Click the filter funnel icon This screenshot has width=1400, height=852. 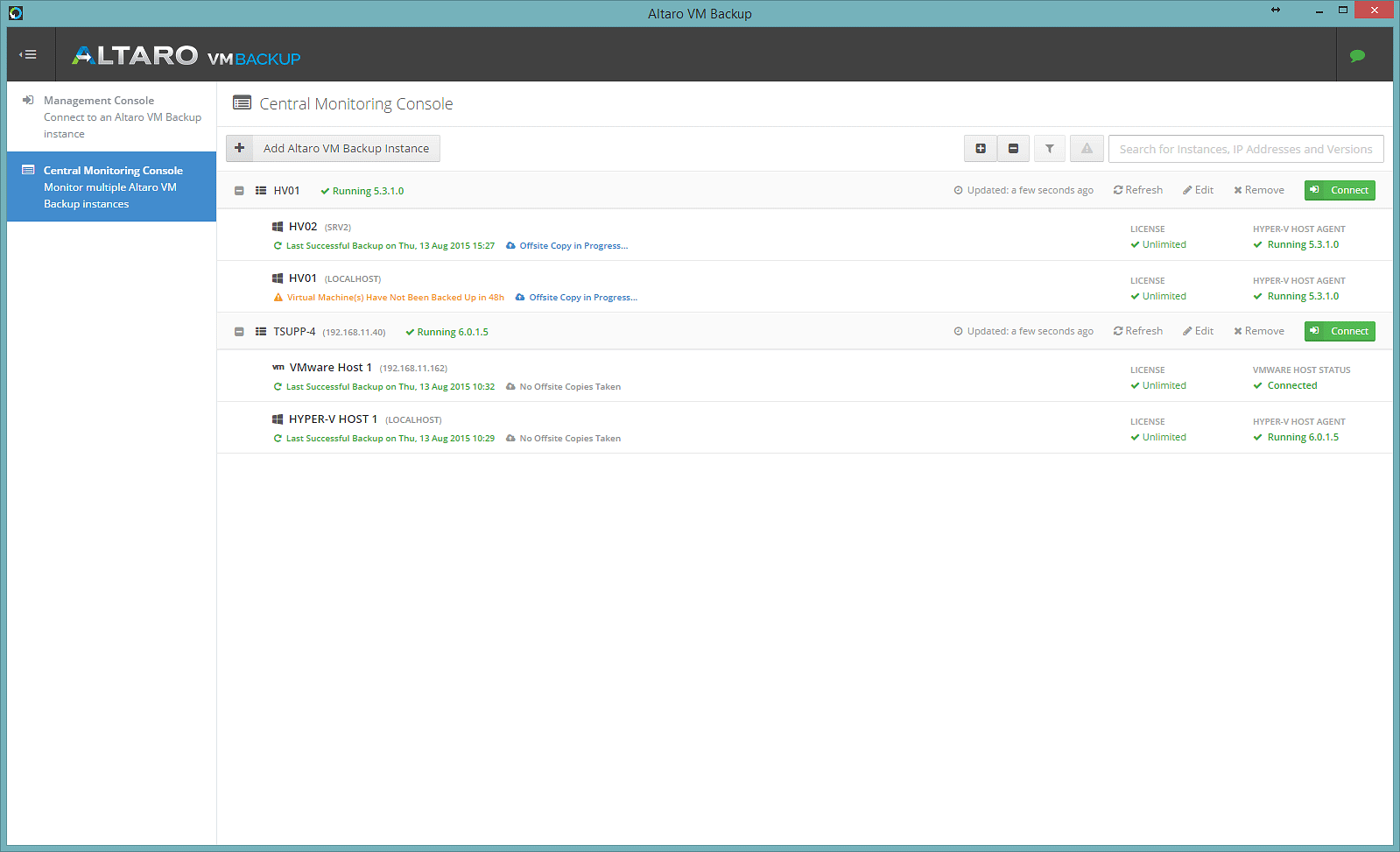point(1050,149)
